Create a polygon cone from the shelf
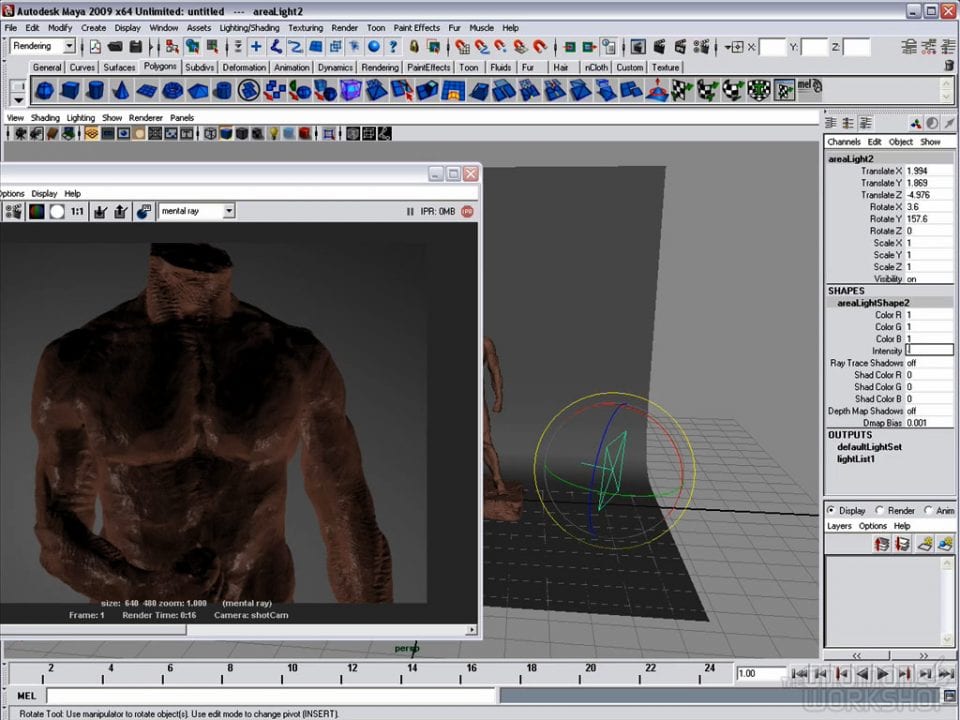960x720 pixels. coord(120,91)
